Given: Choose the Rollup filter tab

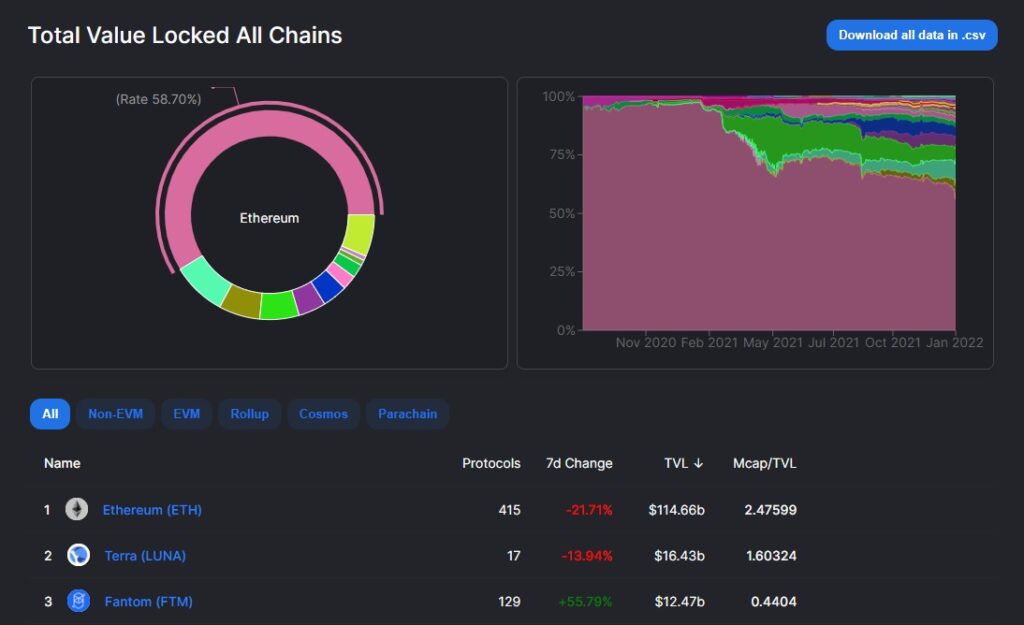Looking at the screenshot, I should (x=249, y=414).
